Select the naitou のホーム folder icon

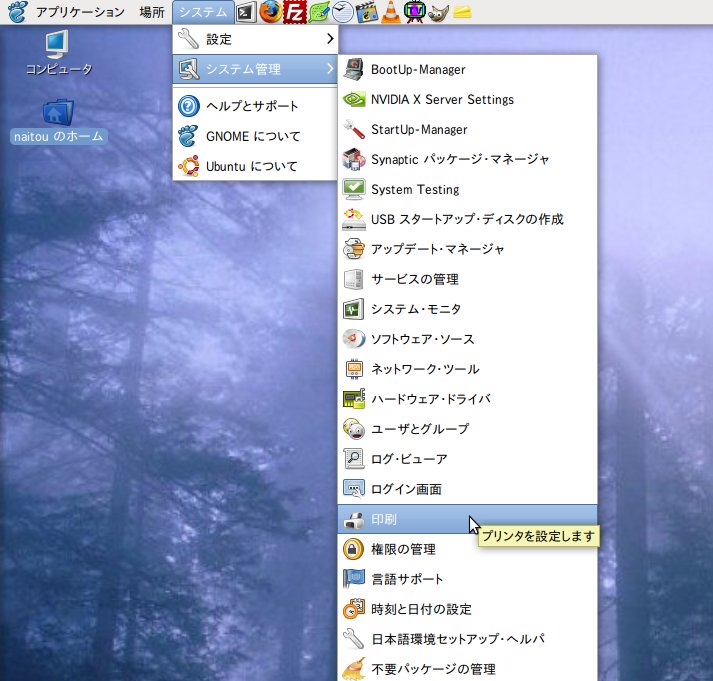coord(59,121)
